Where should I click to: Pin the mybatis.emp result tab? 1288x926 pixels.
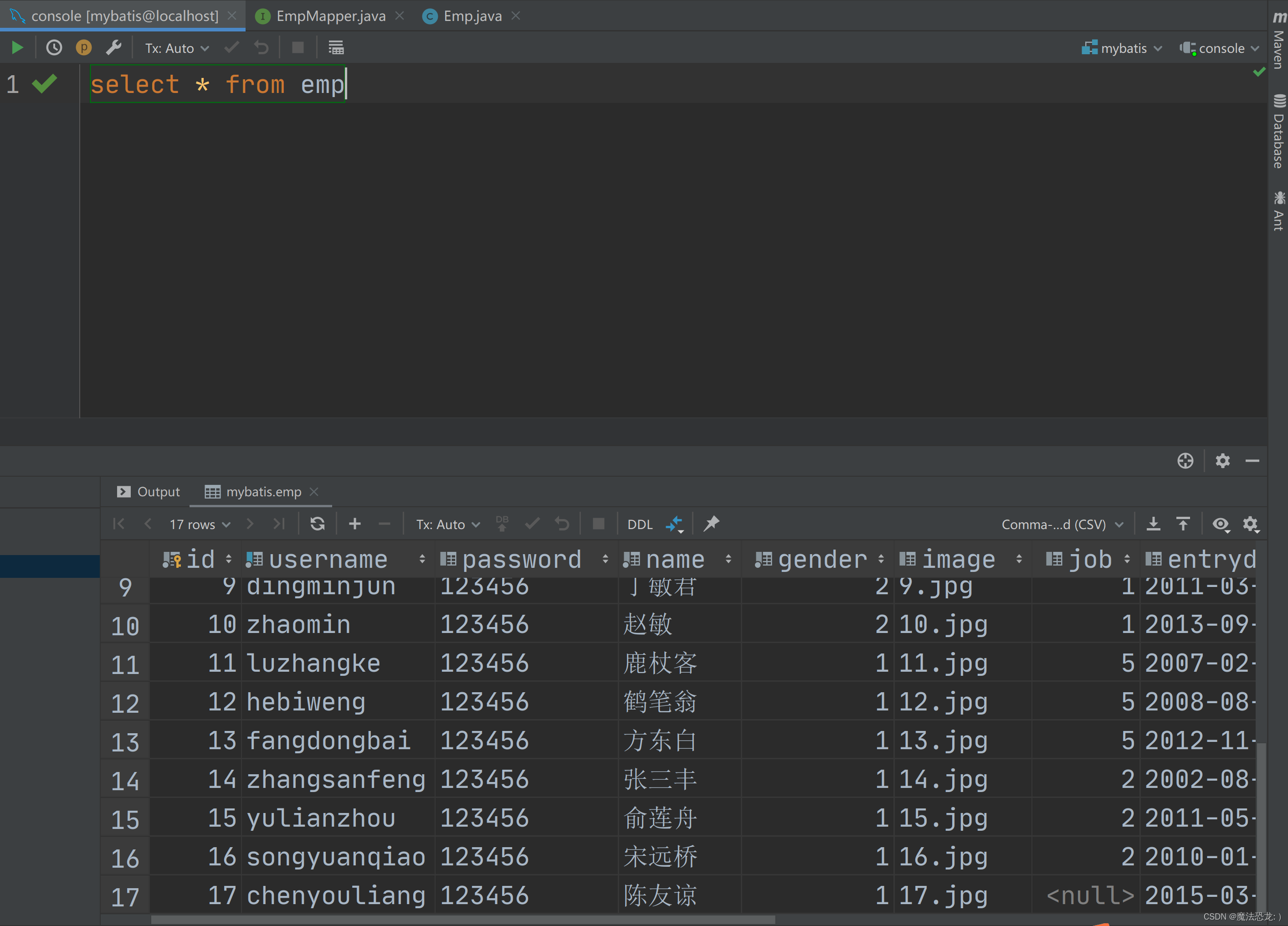(711, 524)
